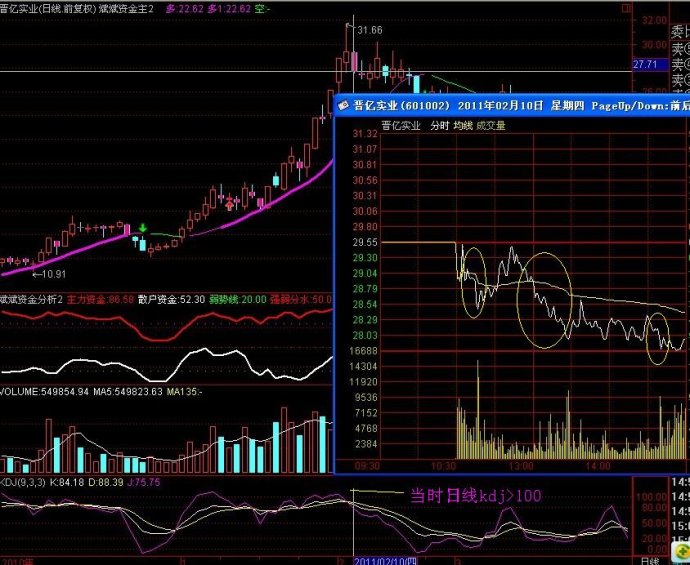690x565 pixels.
Task: Click the chart title 晋亿实业(日线,前复权)
Action: click(x=48, y=8)
